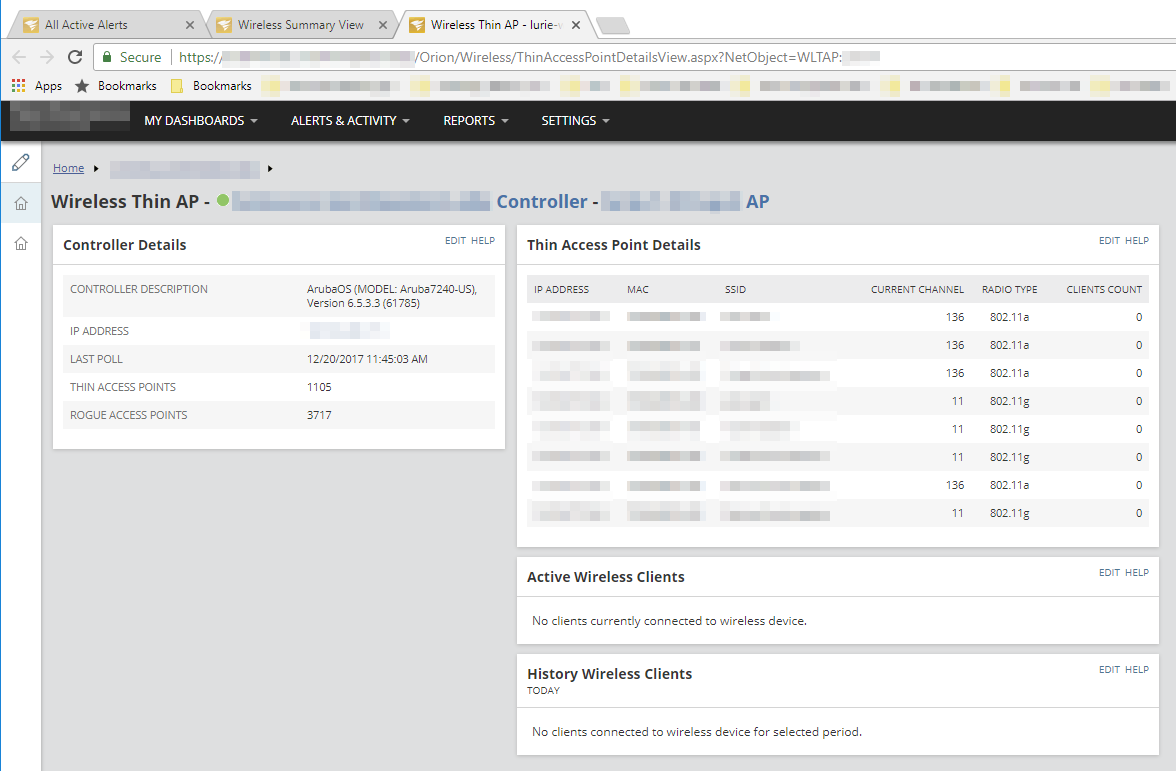Click the All Active Alerts tab favicon
The height and width of the screenshot is (771, 1176).
31,25
